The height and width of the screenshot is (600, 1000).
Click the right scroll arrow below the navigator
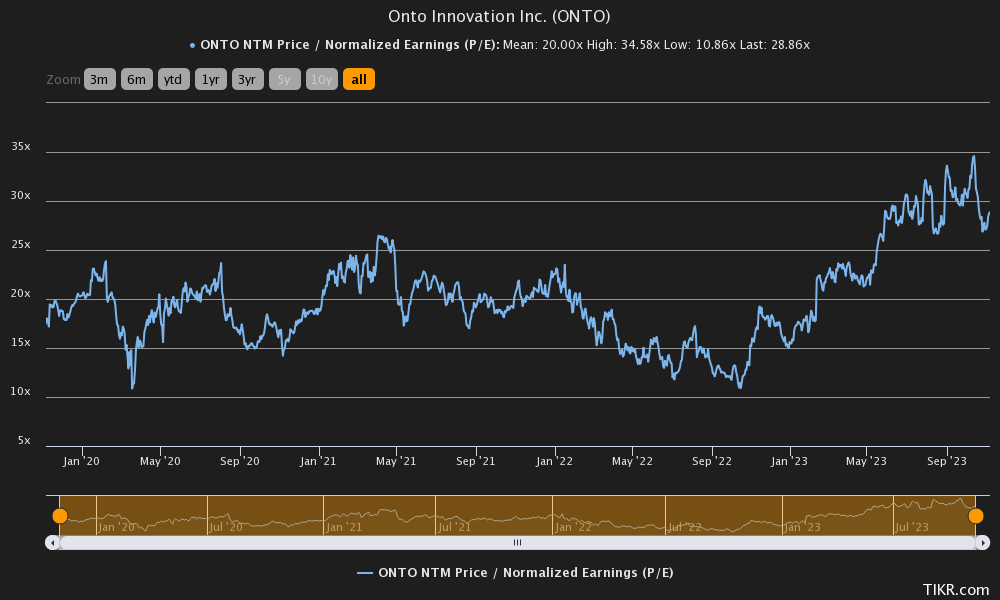point(984,542)
